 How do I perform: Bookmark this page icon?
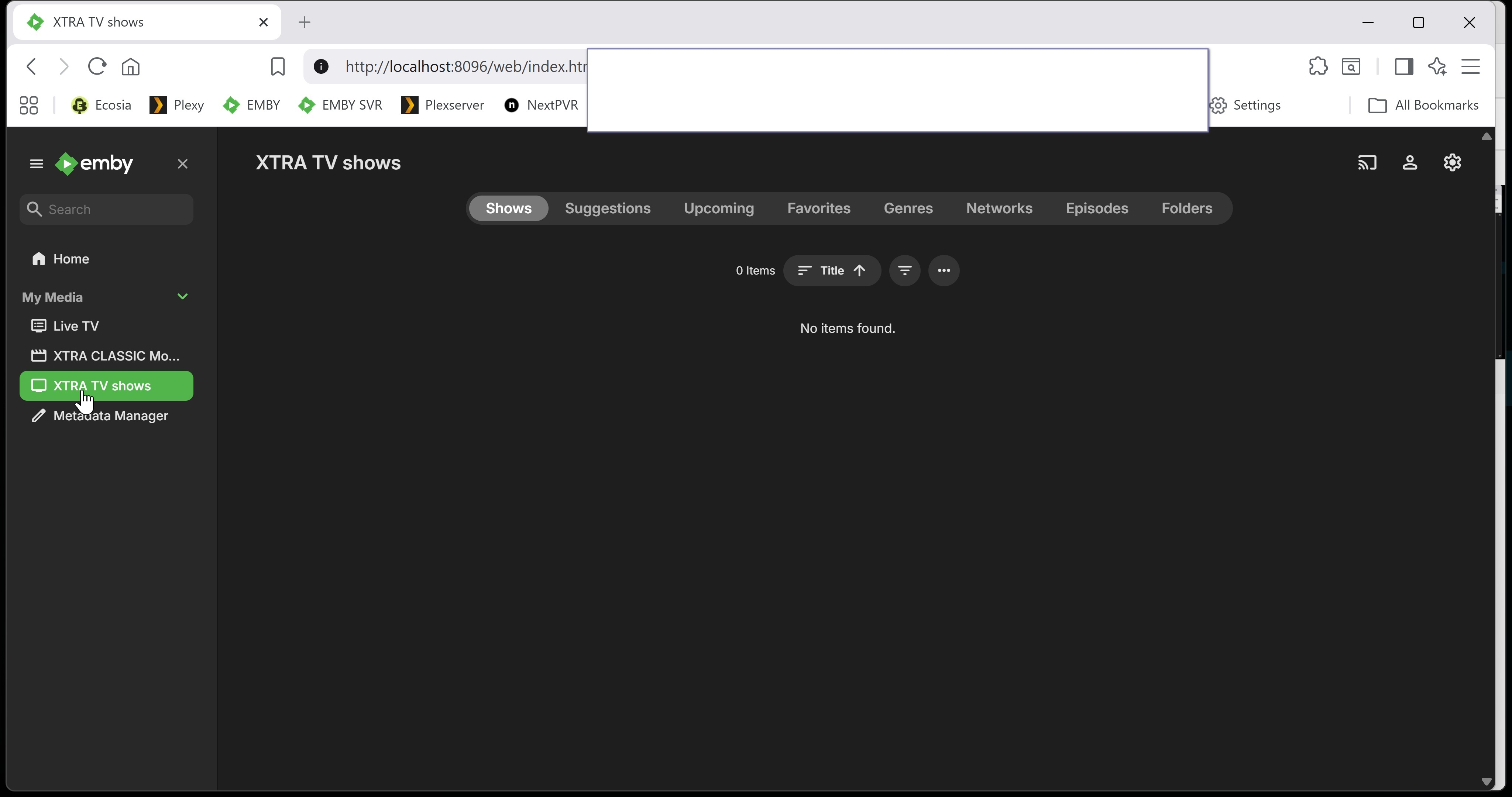(278, 66)
